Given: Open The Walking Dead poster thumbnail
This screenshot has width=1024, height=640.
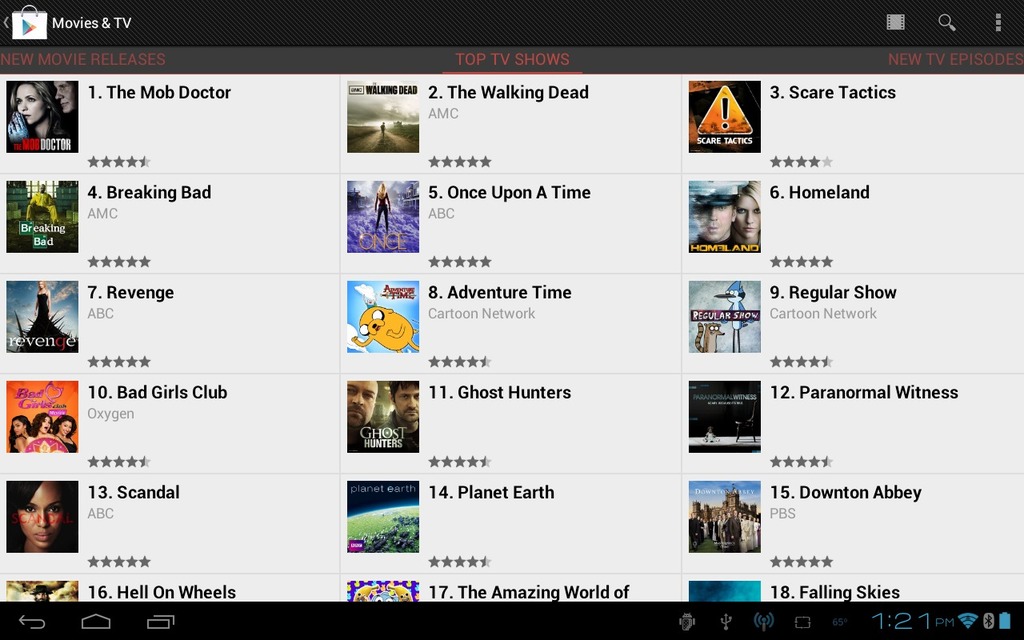Looking at the screenshot, I should click(x=383, y=117).
